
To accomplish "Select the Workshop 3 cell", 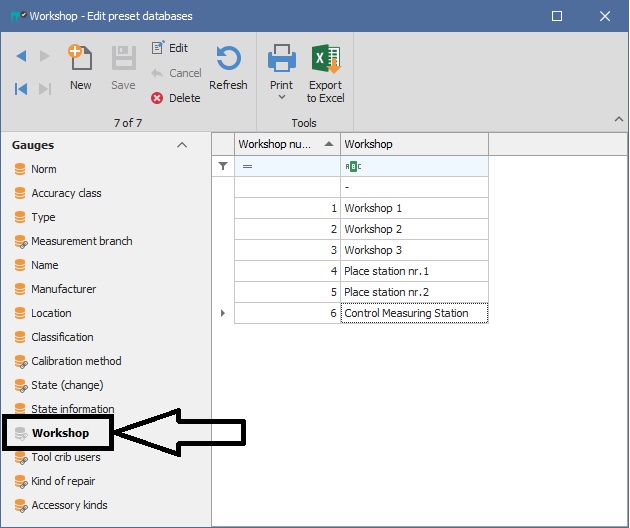I will click(x=414, y=250).
